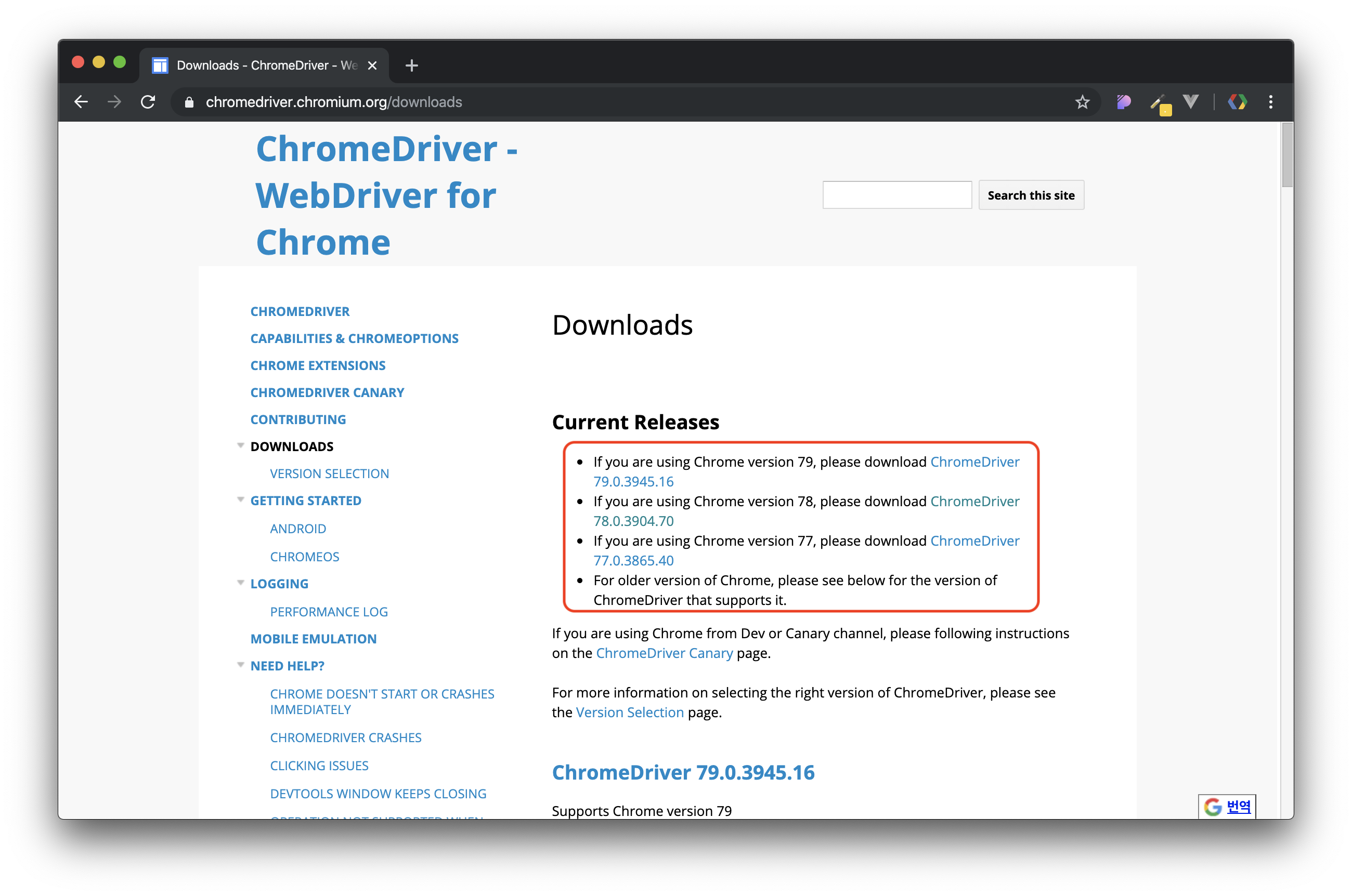Collapse the Getting Started section triangle

(241, 499)
